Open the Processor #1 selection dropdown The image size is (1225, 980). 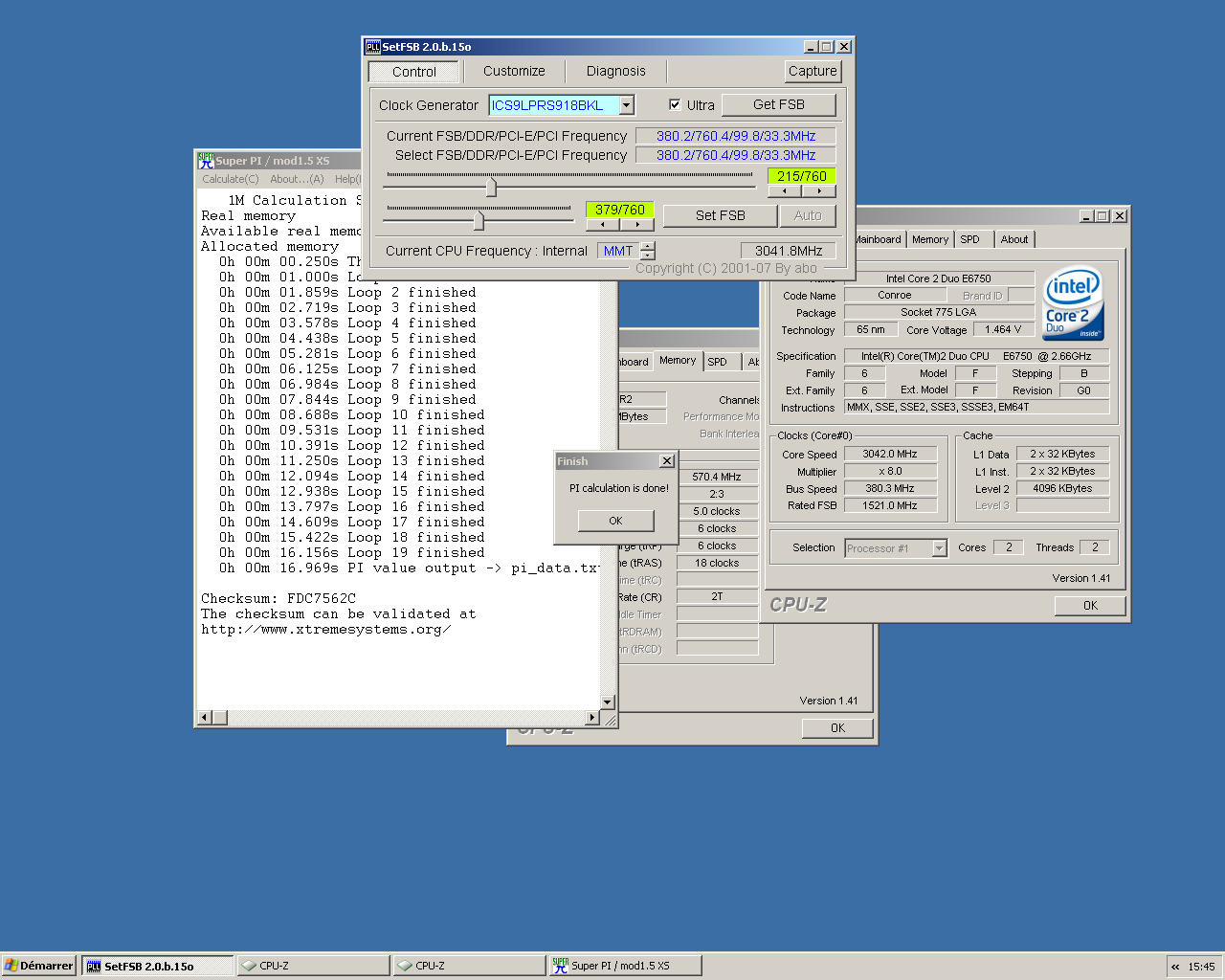coord(939,548)
